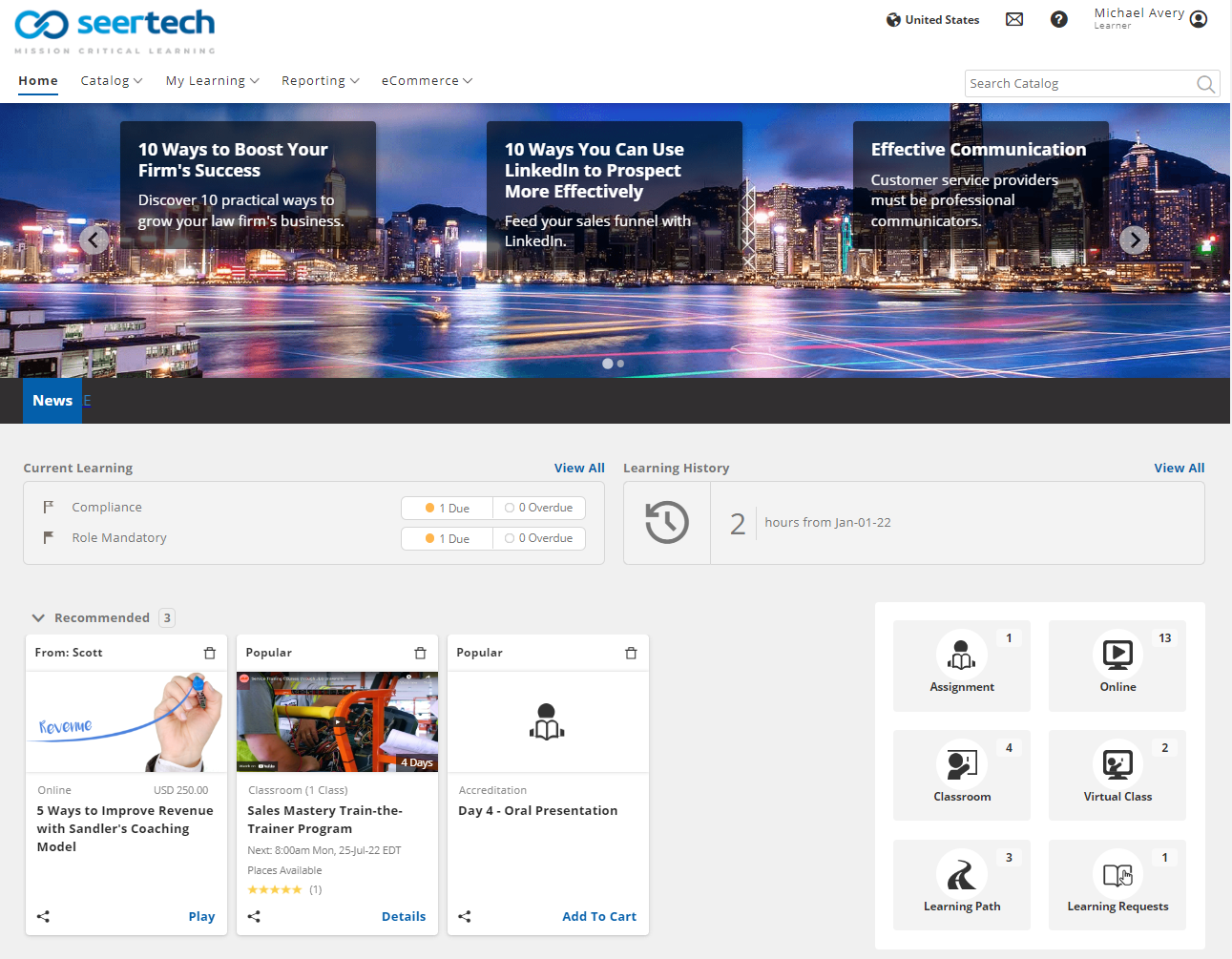Click share icon on Sales Mastery card
The height and width of the screenshot is (959, 1232).
coord(254,916)
